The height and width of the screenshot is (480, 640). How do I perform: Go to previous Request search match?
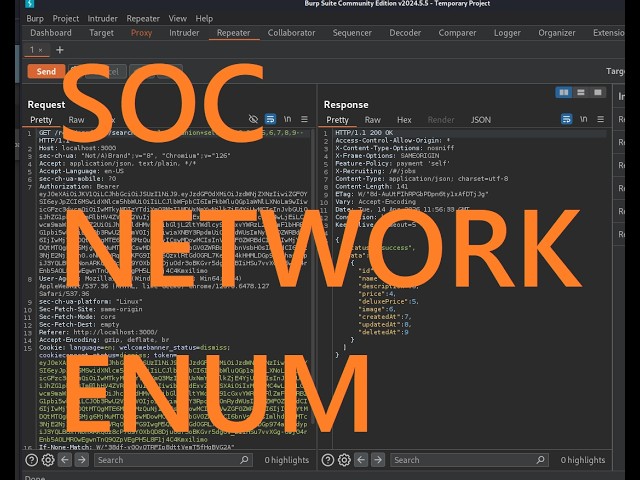pyautogui.click(x=65, y=460)
